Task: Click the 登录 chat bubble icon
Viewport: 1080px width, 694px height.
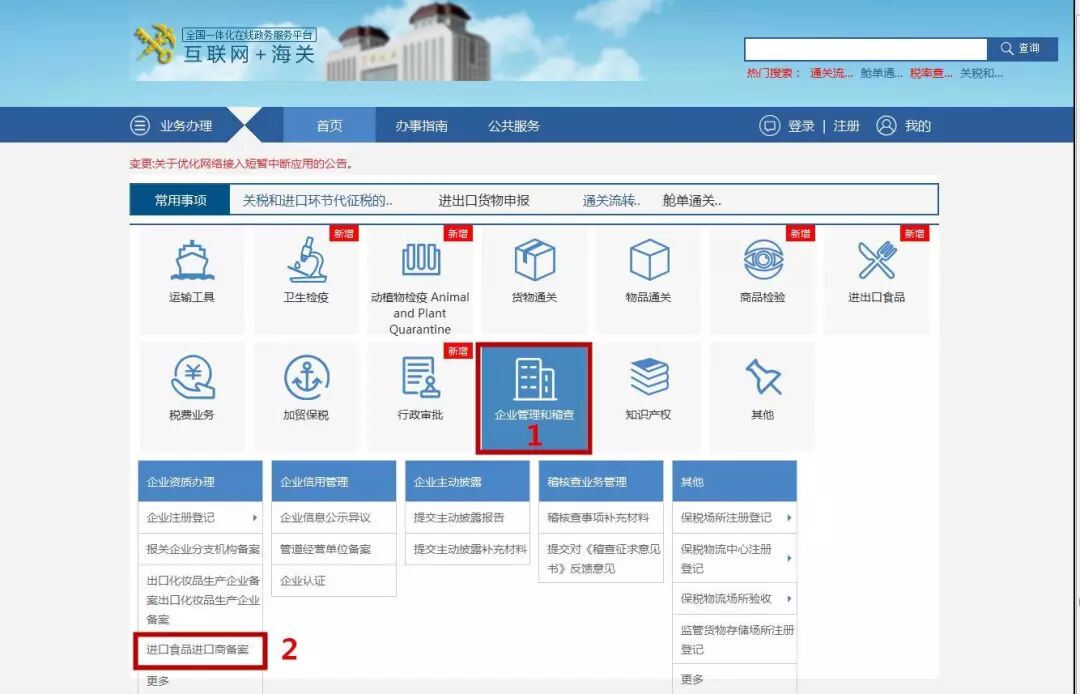Action: [x=769, y=125]
